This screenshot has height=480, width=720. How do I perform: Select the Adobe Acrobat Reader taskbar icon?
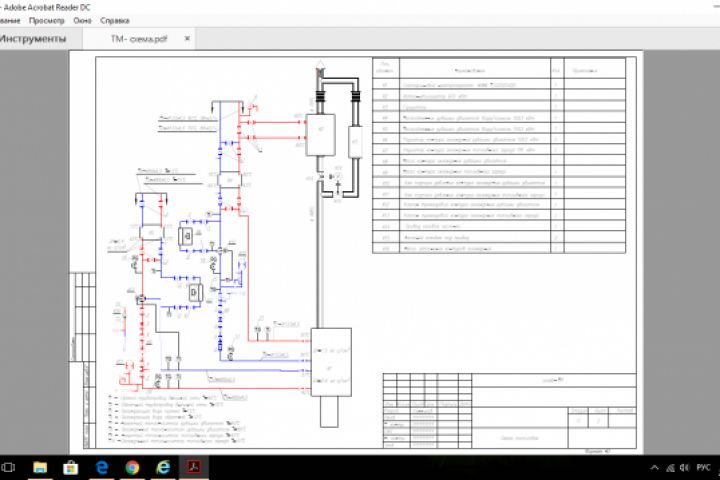click(193, 468)
